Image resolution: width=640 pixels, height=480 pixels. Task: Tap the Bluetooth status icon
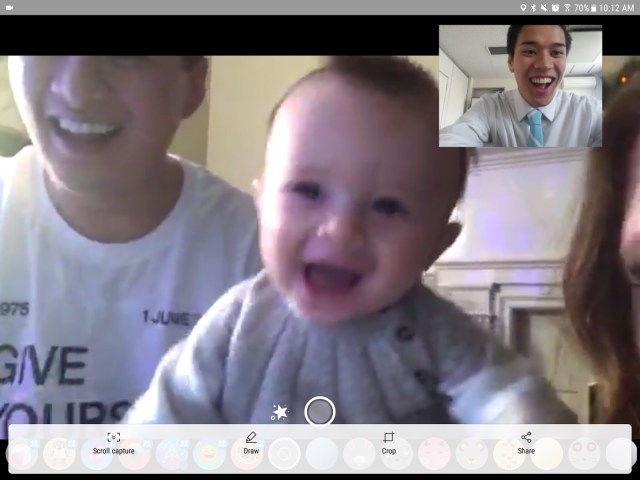click(x=533, y=7)
